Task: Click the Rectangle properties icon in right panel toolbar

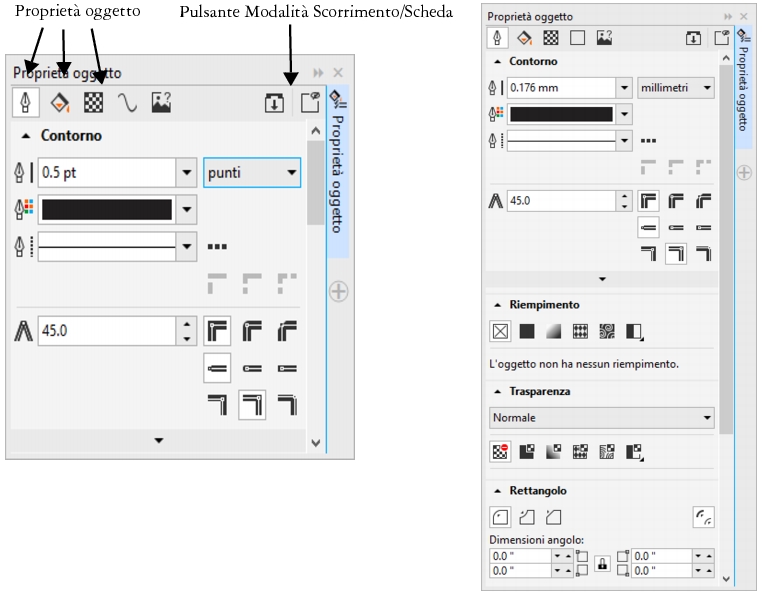Action: [576, 37]
